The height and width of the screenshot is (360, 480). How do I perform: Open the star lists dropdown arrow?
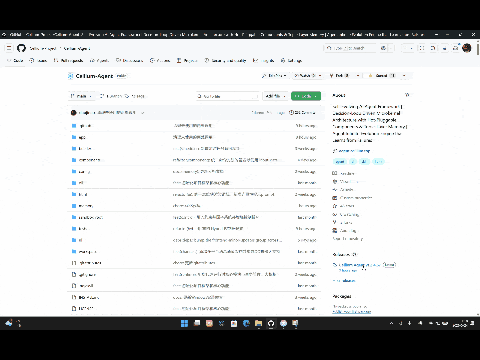click(x=404, y=76)
